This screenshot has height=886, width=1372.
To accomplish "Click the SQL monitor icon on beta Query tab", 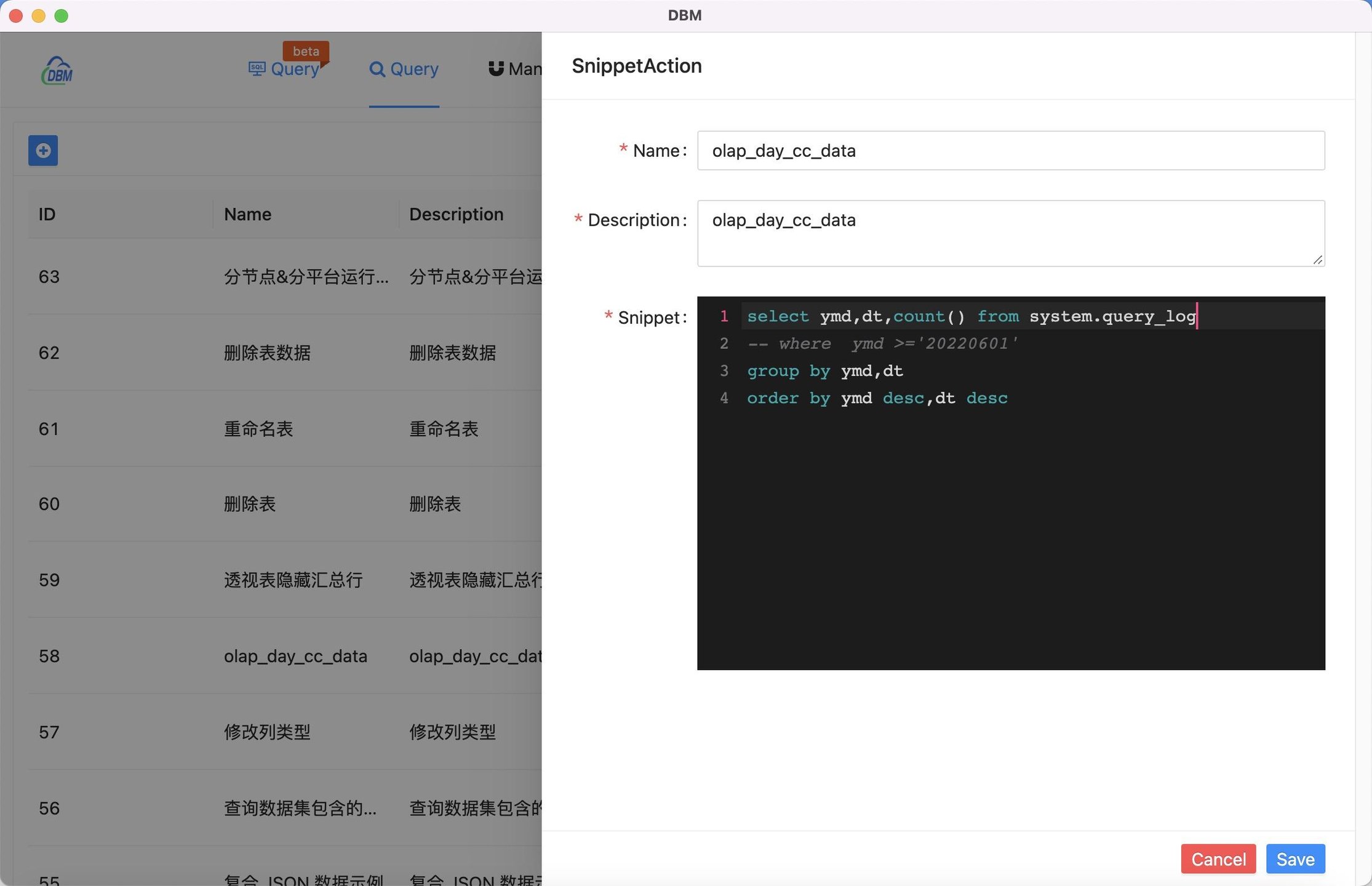I will coord(257,68).
